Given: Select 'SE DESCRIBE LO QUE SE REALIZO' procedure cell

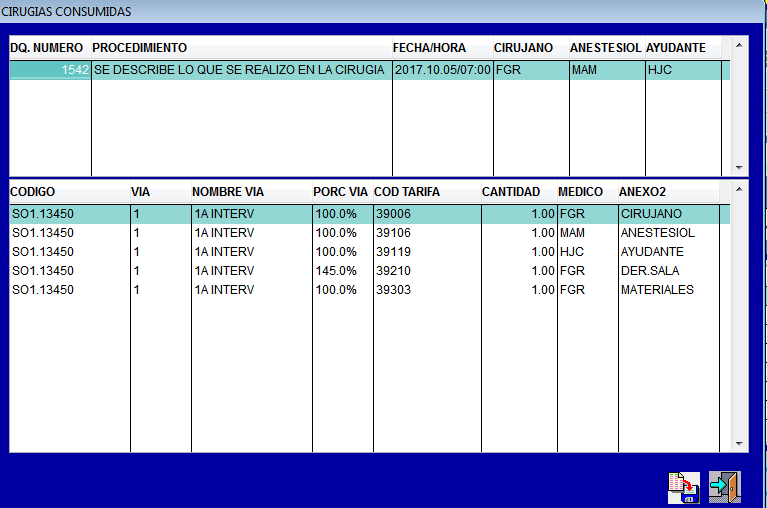Looking at the screenshot, I should coord(242,70).
